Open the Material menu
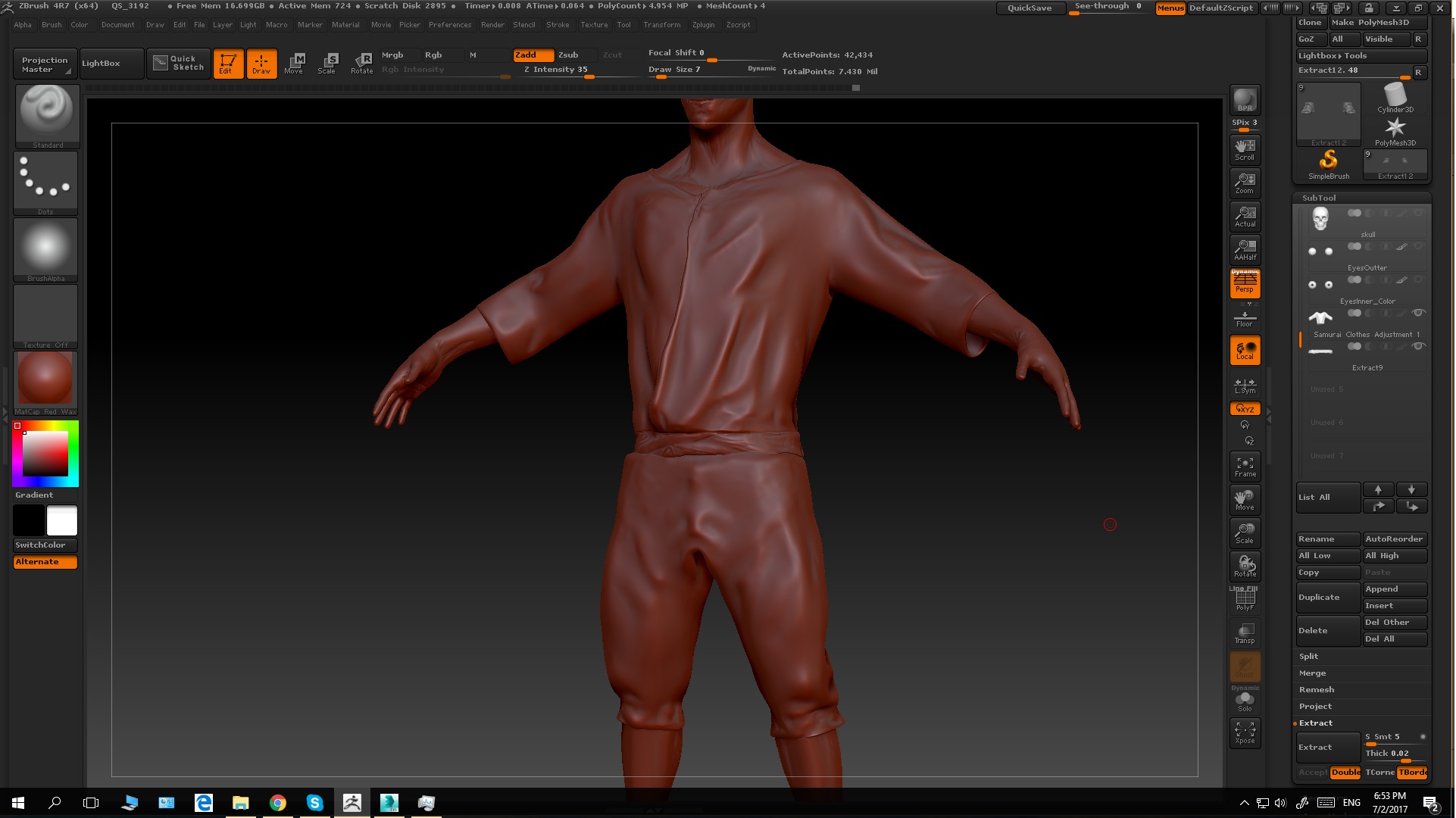Screen dimensions: 1456x818 pyautogui.click(x=345, y=25)
